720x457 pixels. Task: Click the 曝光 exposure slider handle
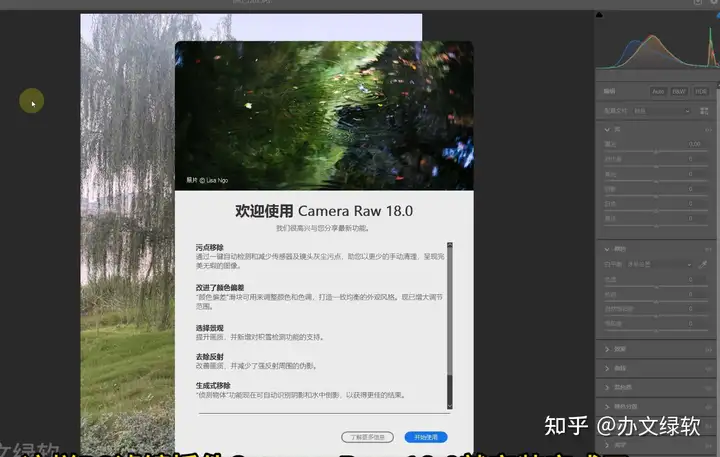coord(656,151)
